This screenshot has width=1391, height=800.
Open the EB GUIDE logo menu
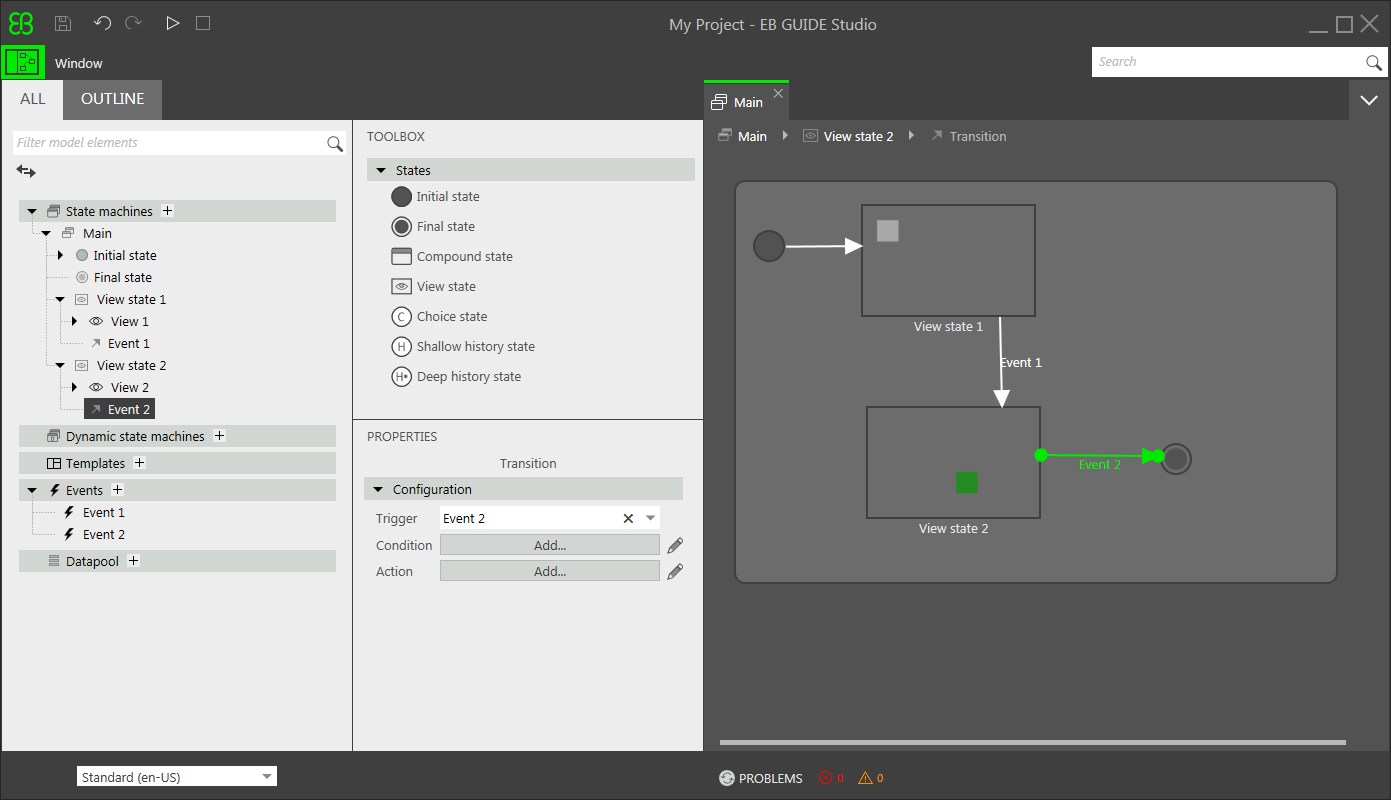21,23
